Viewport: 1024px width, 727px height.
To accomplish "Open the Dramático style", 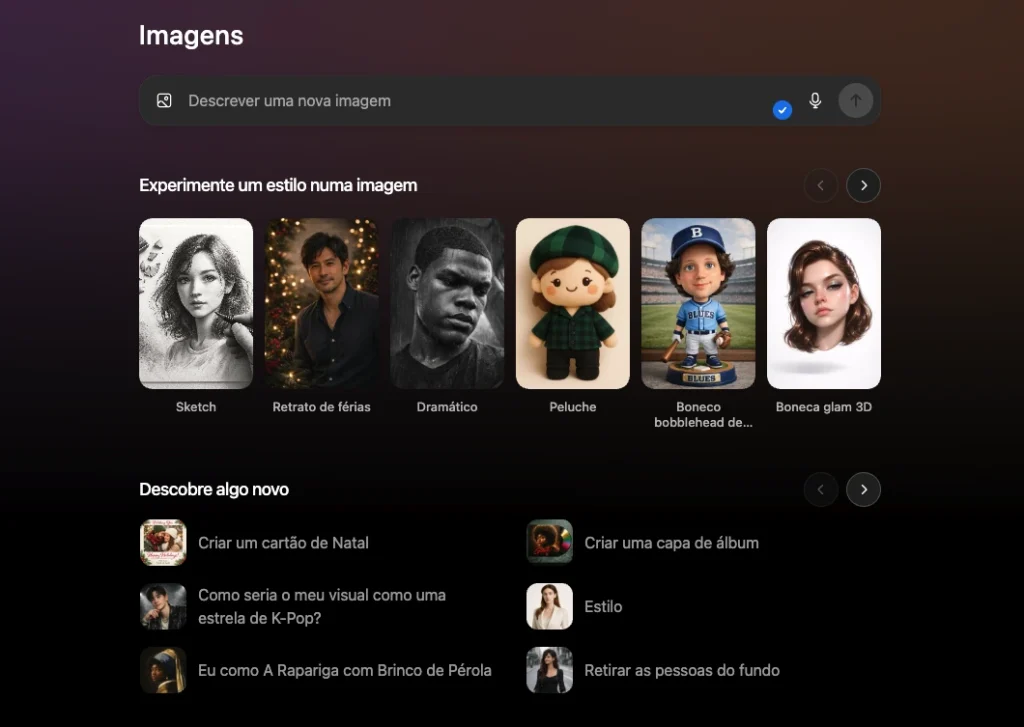I will pyautogui.click(x=447, y=303).
